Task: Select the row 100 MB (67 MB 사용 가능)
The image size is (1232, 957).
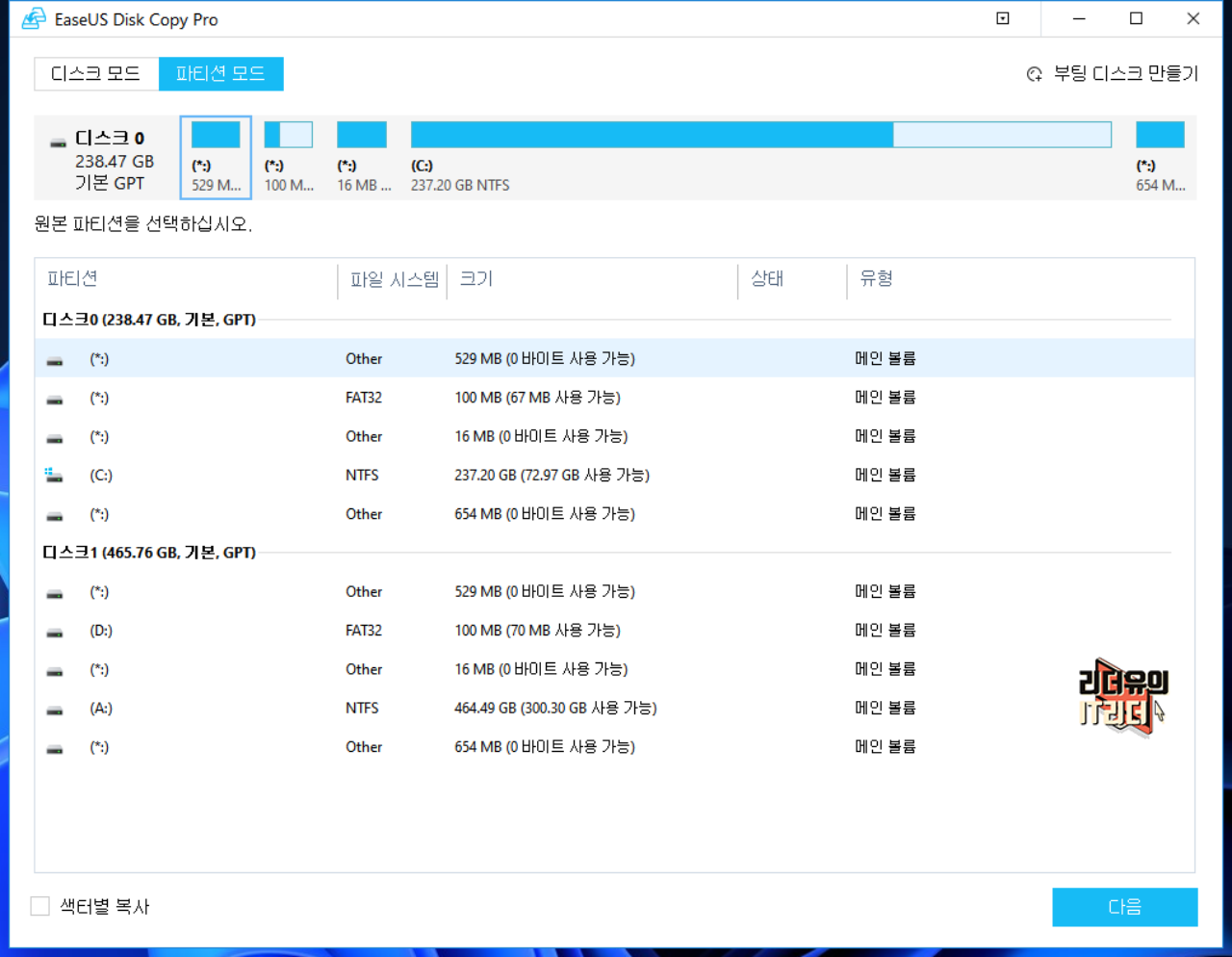Action: (615, 398)
